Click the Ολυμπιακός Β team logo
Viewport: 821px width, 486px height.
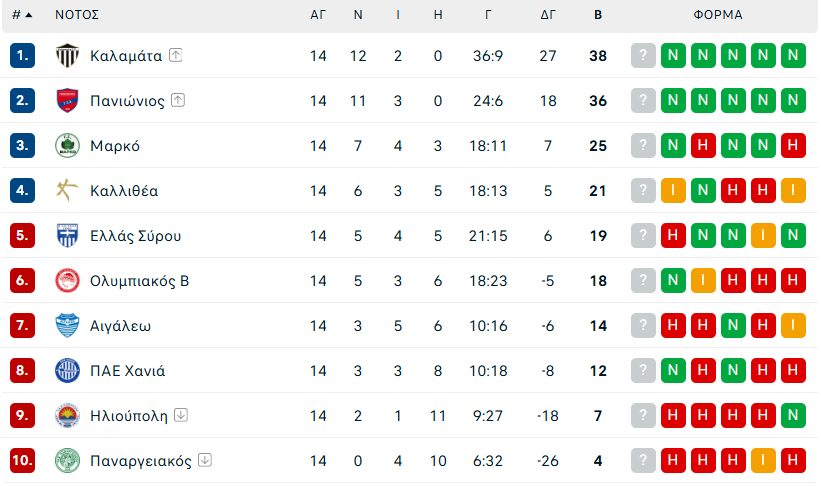(x=67, y=281)
